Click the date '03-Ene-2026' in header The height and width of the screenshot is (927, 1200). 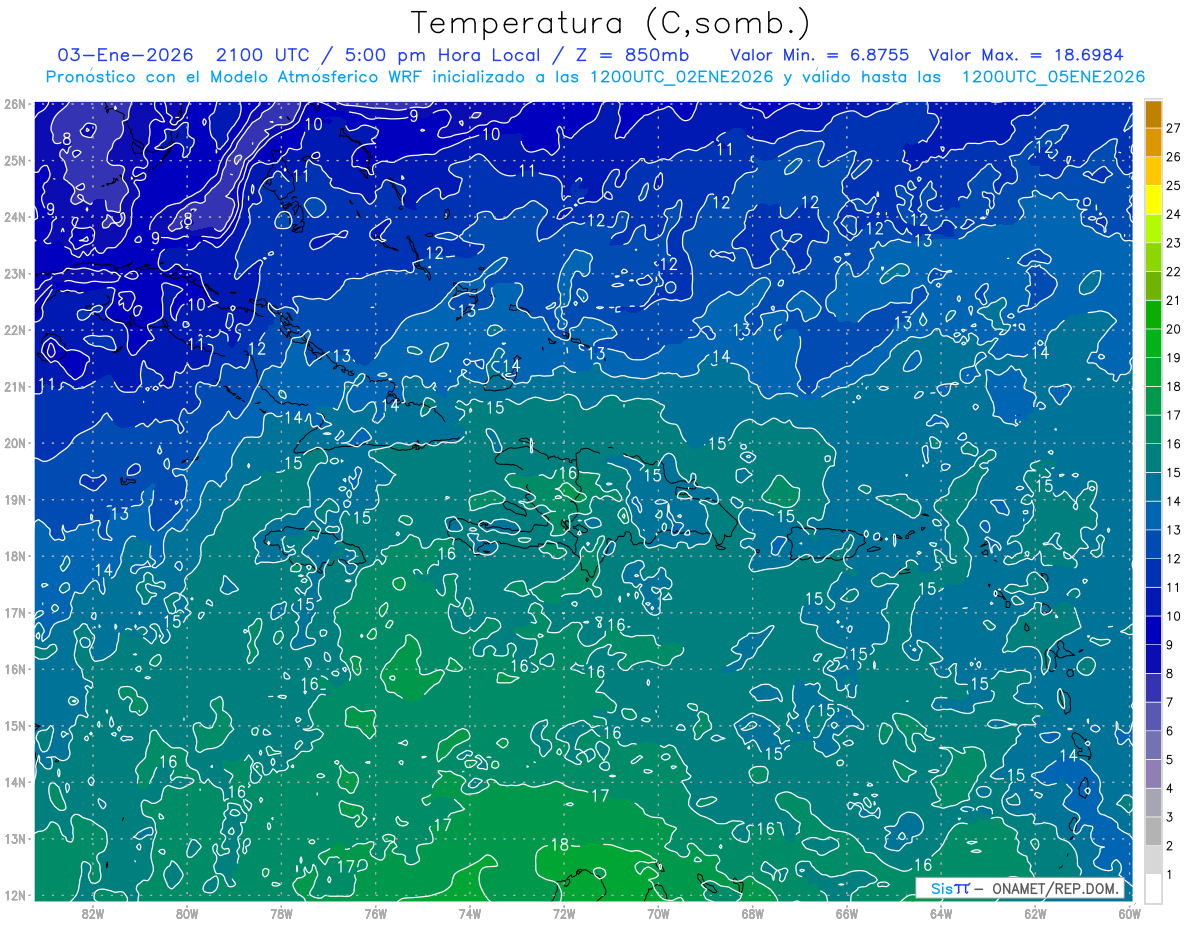pyautogui.click(x=127, y=55)
